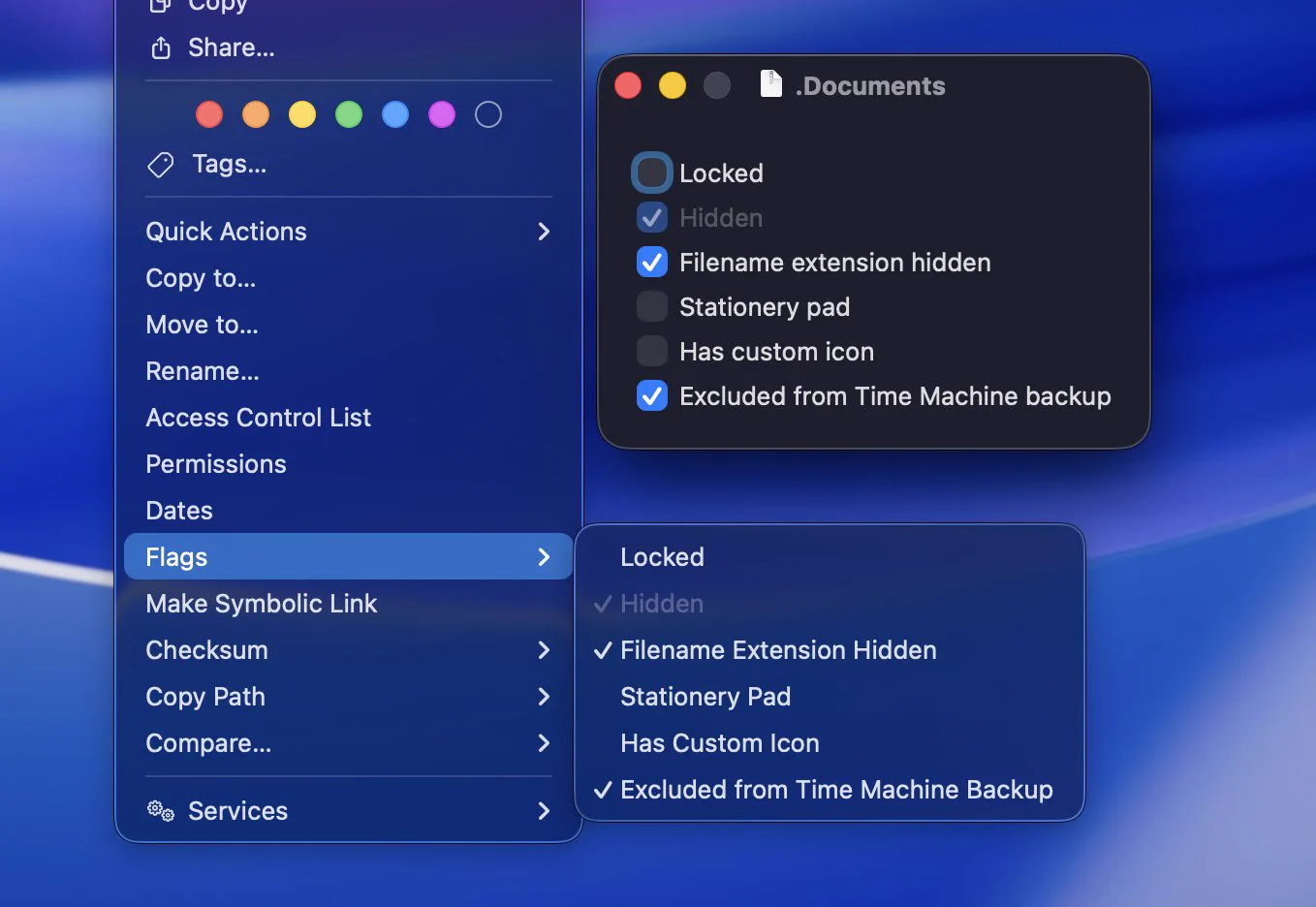Check the Stationery pad checkbox
The height and width of the screenshot is (907, 1316).
pos(652,306)
